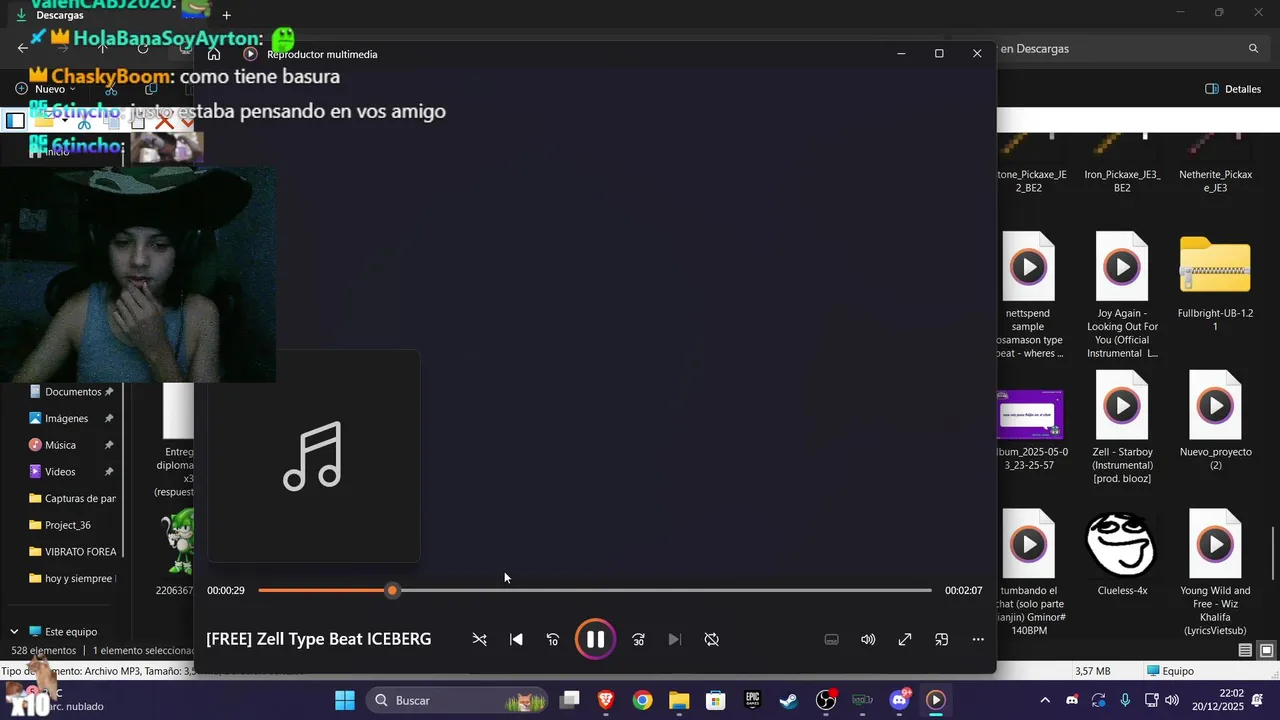Viewport: 1280px width, 720px height.
Task: Toggle shuffle in the media player
Action: coord(480,639)
